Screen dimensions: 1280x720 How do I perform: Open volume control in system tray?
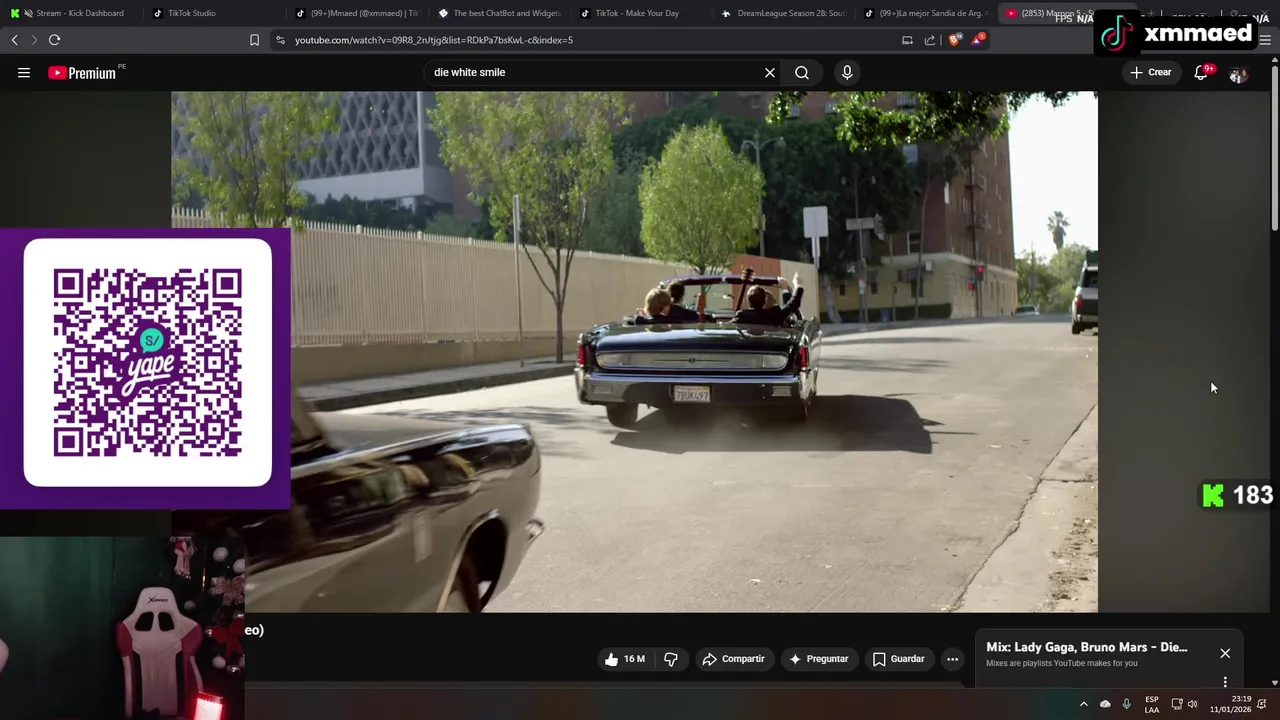1192,704
